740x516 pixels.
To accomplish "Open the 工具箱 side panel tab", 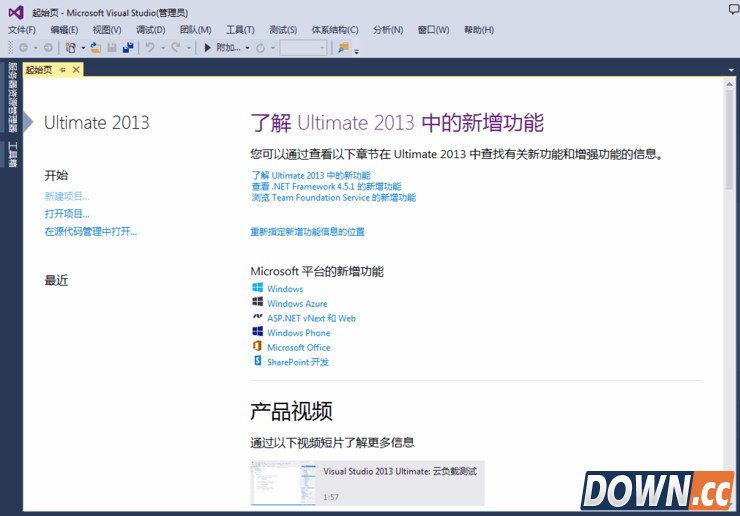I will coord(12,153).
